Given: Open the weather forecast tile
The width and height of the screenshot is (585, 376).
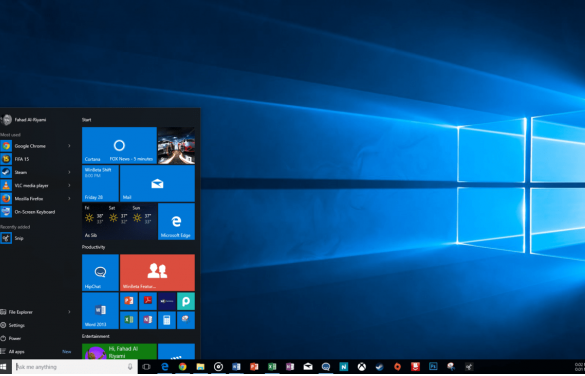Looking at the screenshot, I should click(x=119, y=221).
